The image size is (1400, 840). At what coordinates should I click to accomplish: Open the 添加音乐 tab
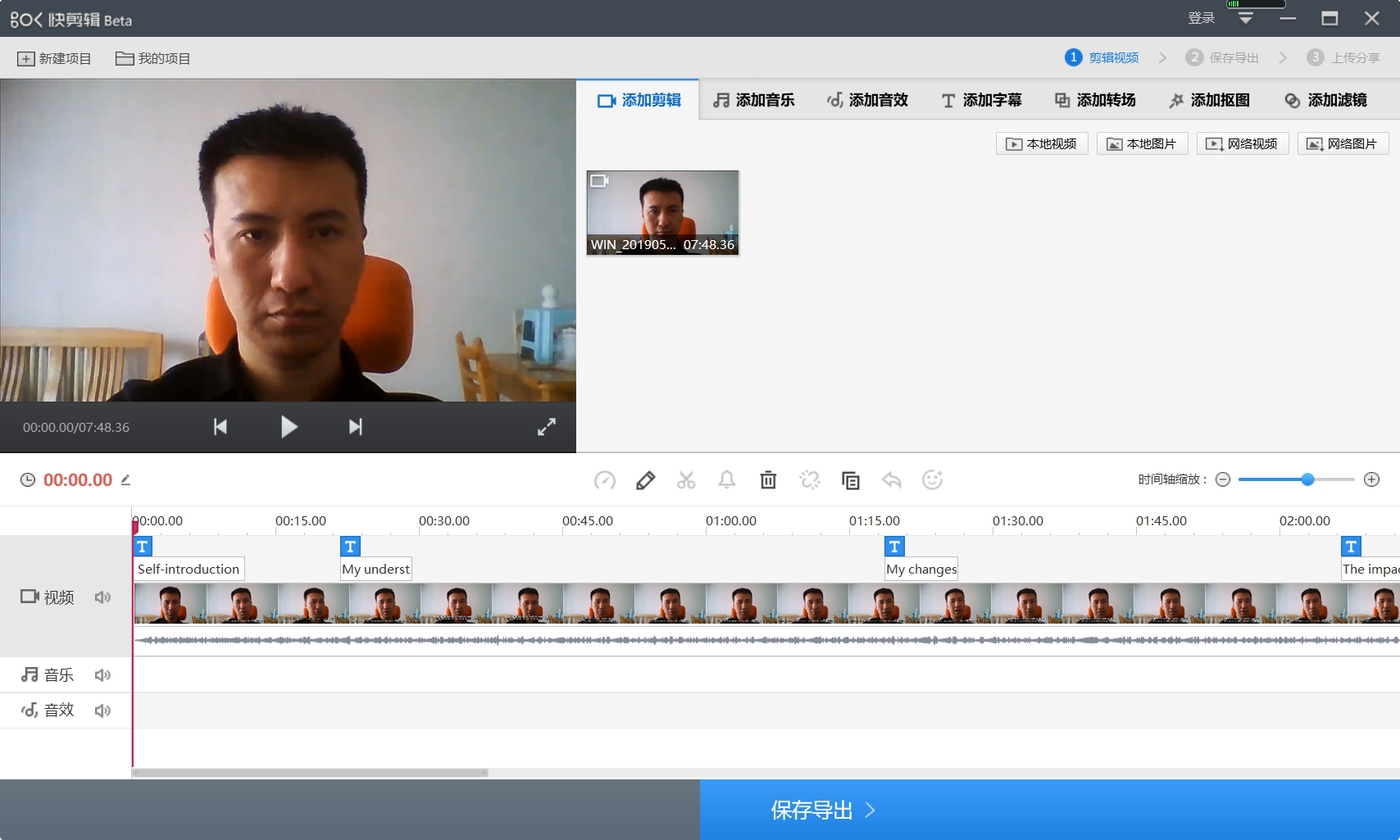coord(754,100)
